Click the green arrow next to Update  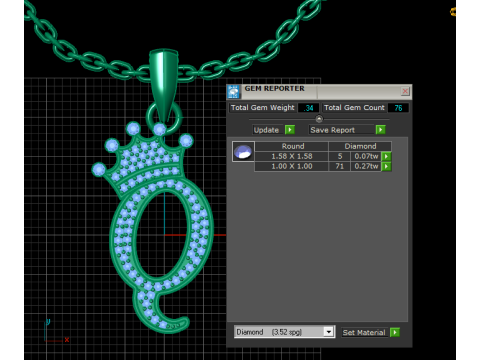[x=290, y=130]
